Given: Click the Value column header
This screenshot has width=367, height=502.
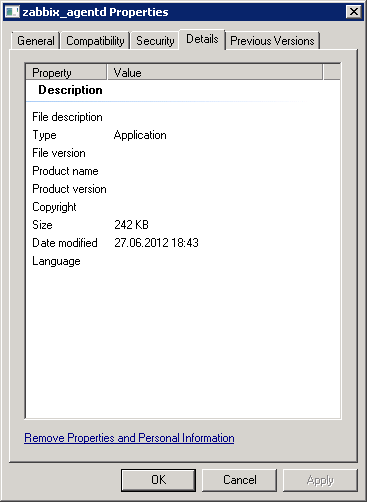Looking at the screenshot, I should (x=215, y=72).
